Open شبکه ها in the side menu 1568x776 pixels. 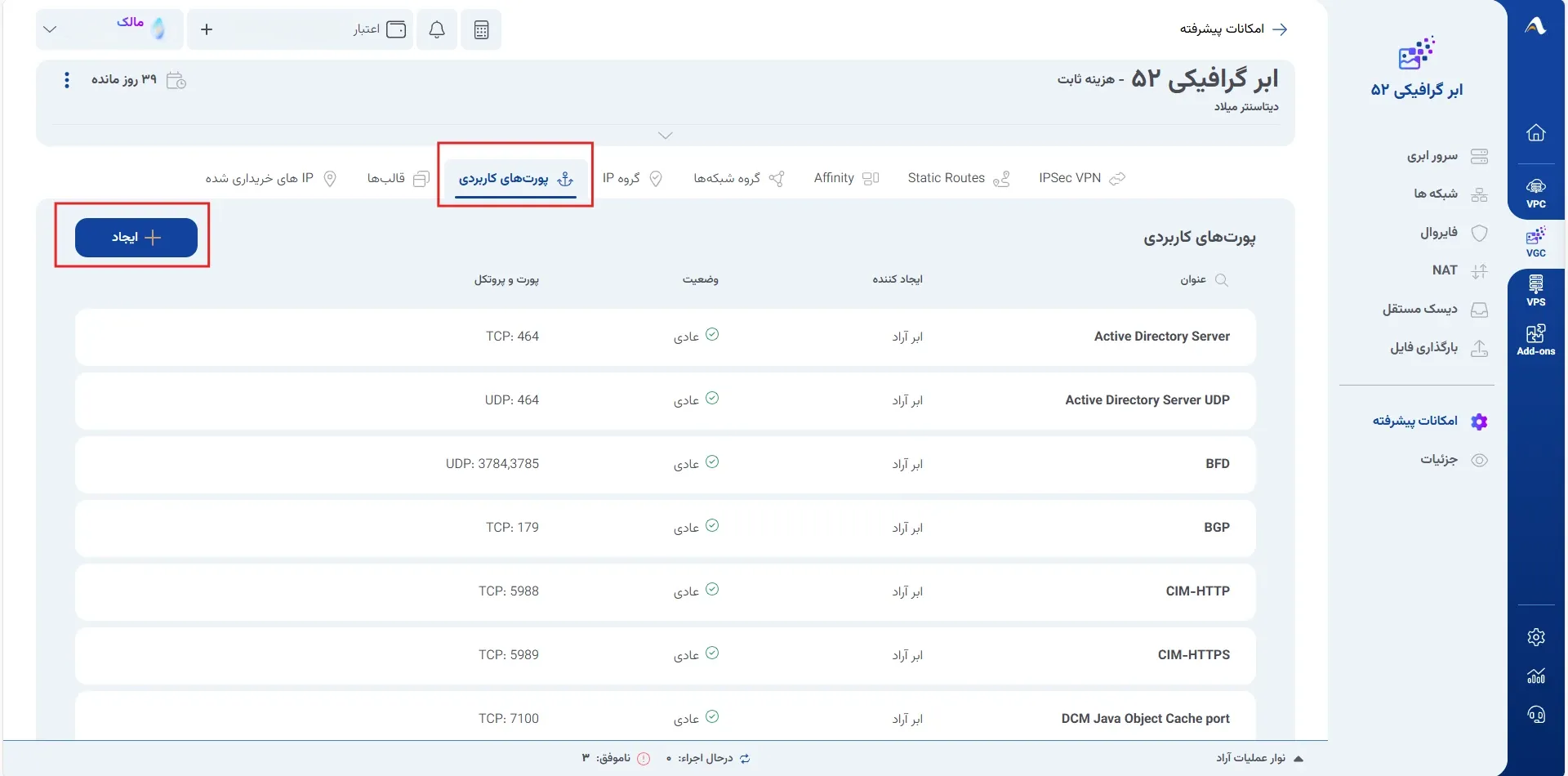[1450, 194]
